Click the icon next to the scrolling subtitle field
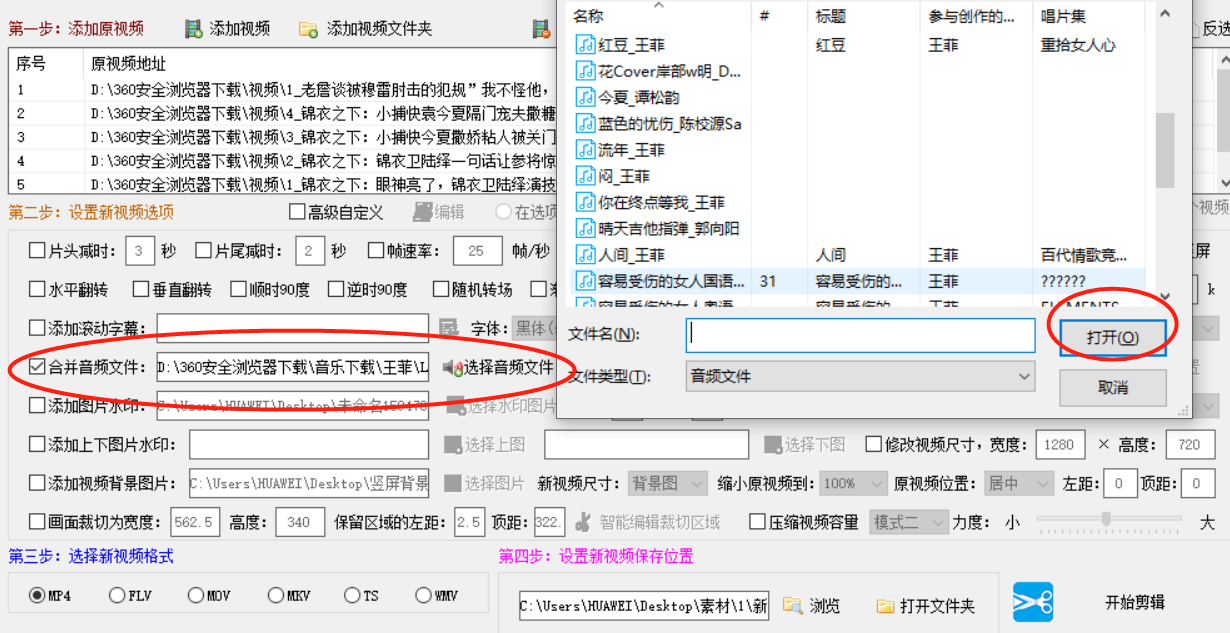The width and height of the screenshot is (1230, 633). [x=450, y=328]
